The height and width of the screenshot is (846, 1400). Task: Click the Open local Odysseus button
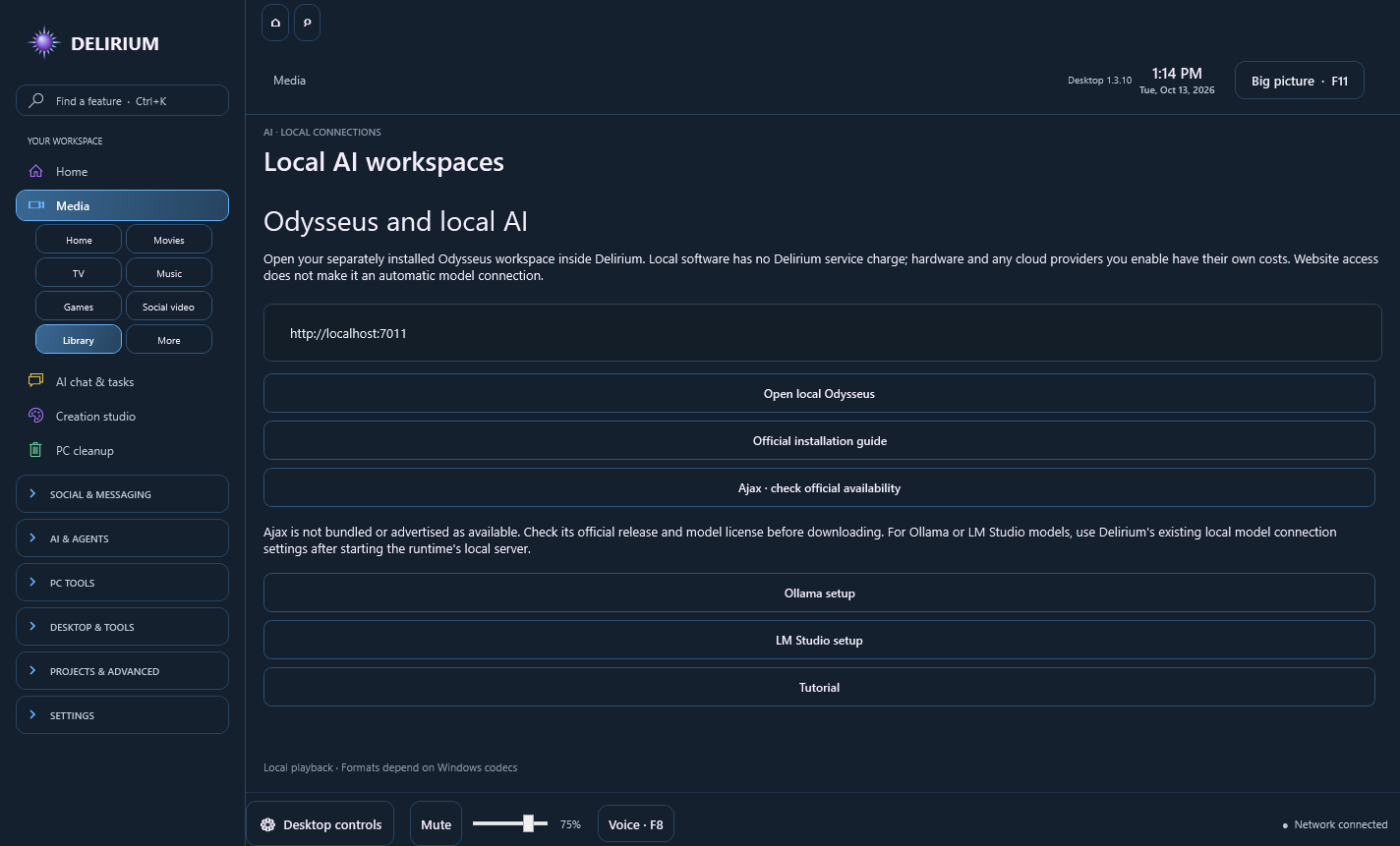819,393
